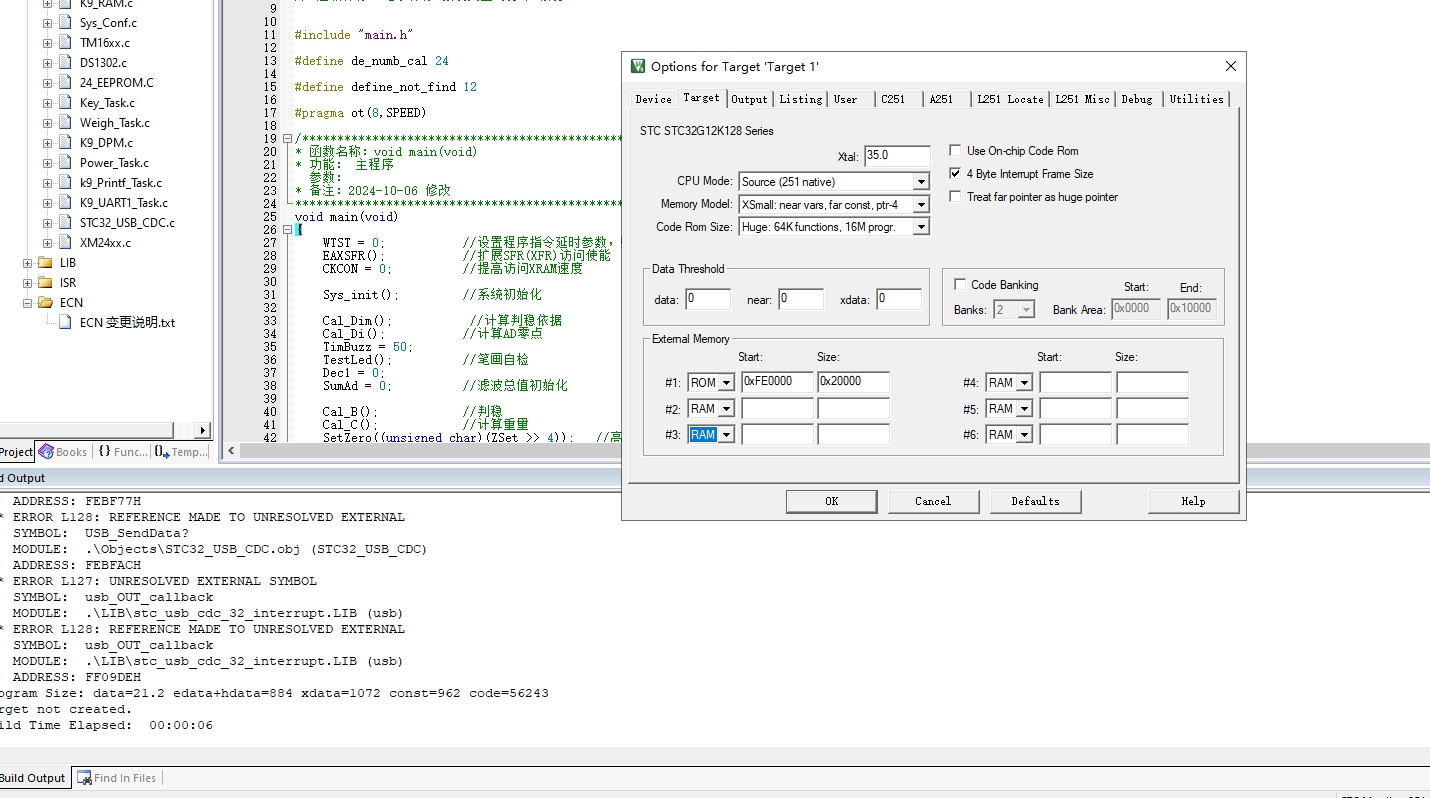This screenshot has height=798, width=1430.
Task: Click the #1 Size field 0x20000
Action: (x=853, y=382)
